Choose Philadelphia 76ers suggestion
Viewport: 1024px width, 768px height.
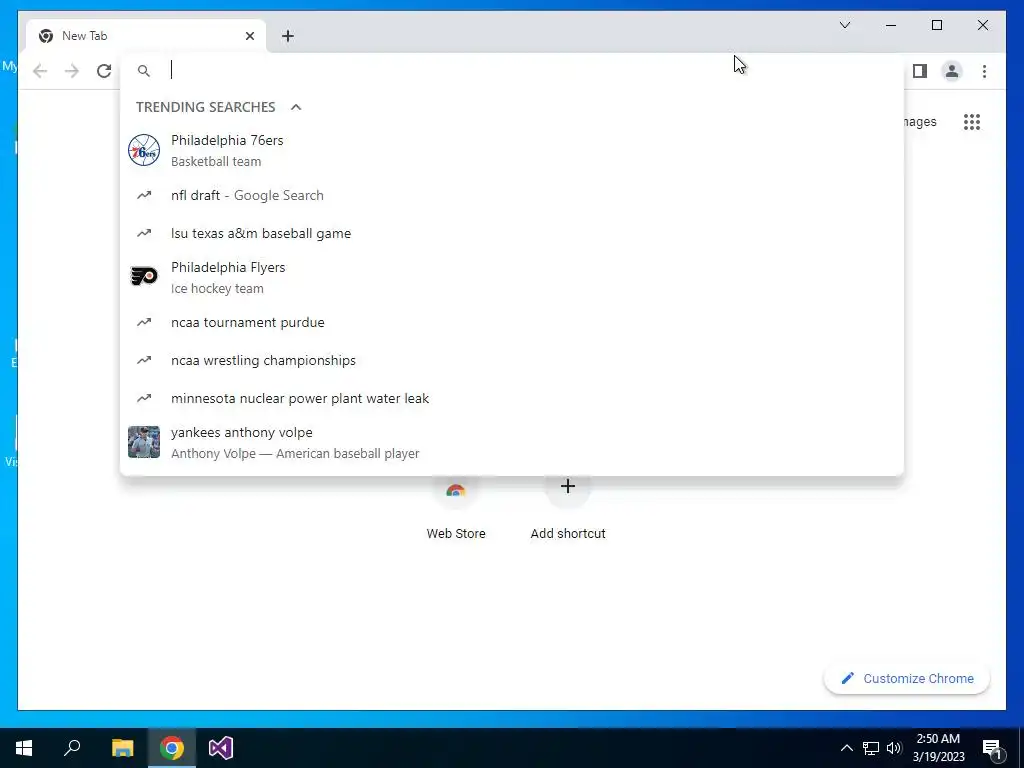(513, 150)
